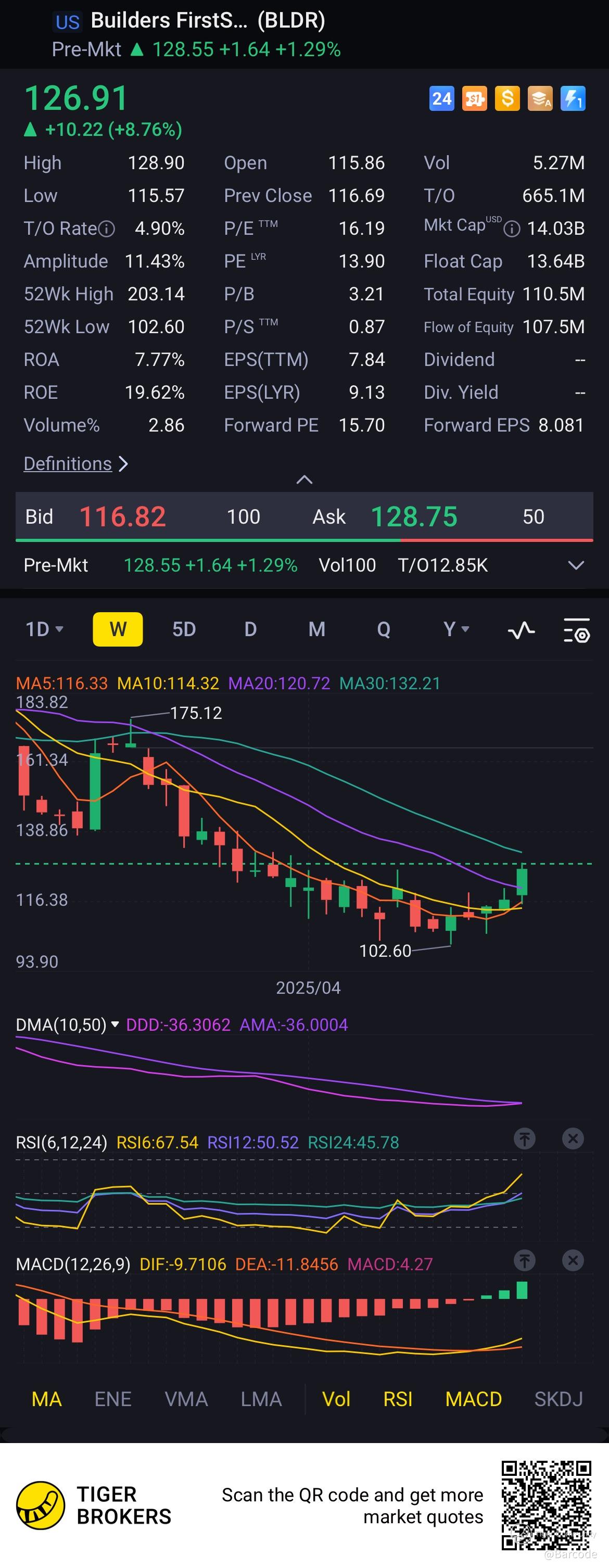Select the W weekly chart tab
The height and width of the screenshot is (1568, 609).
click(x=118, y=629)
